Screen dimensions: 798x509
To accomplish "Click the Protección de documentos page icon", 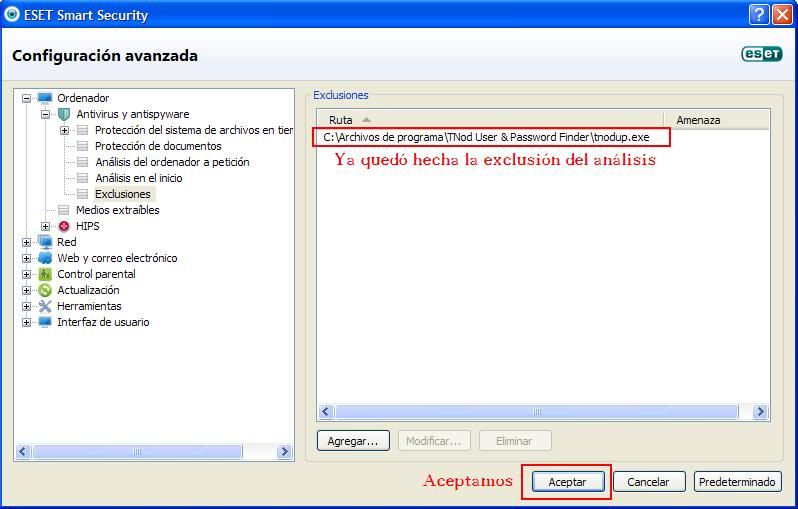I will tap(82, 146).
